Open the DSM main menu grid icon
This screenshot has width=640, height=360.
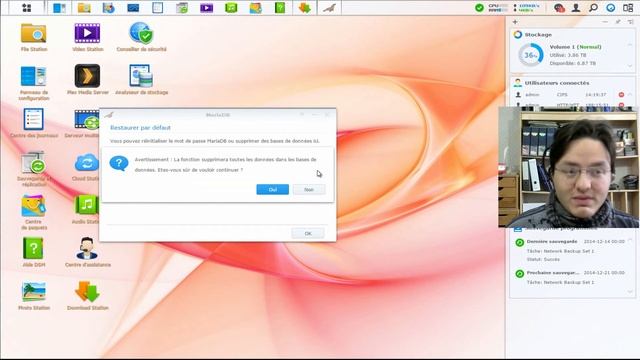(27, 8)
